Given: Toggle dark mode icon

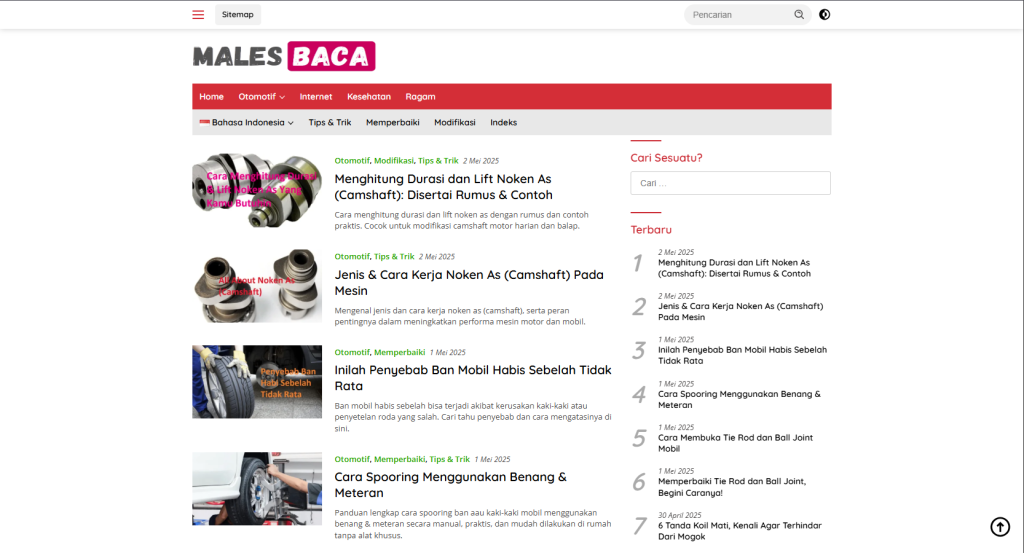Looking at the screenshot, I should click(824, 15).
